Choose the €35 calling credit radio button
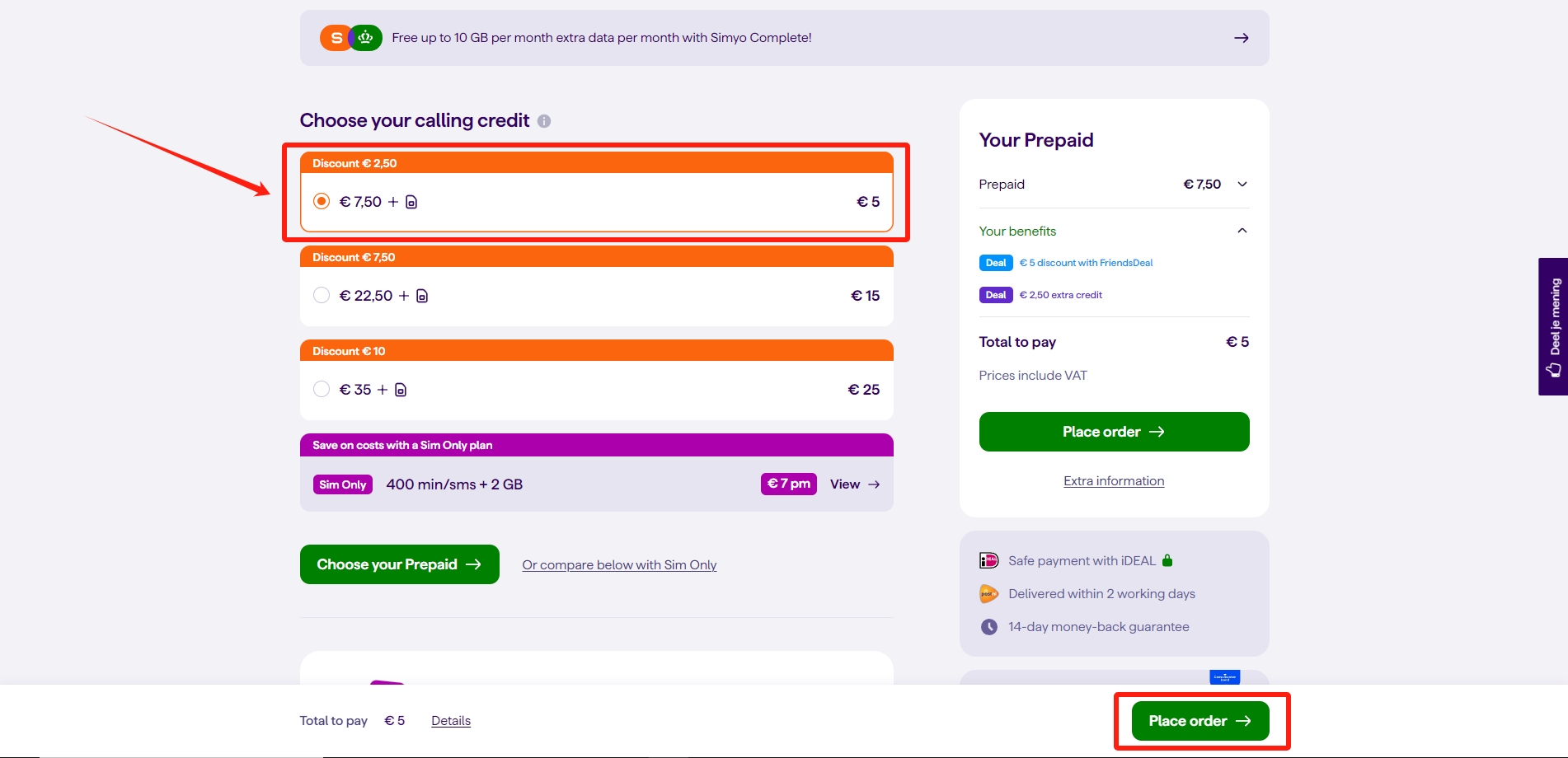Viewport: 1568px width, 758px height. pyautogui.click(x=322, y=390)
